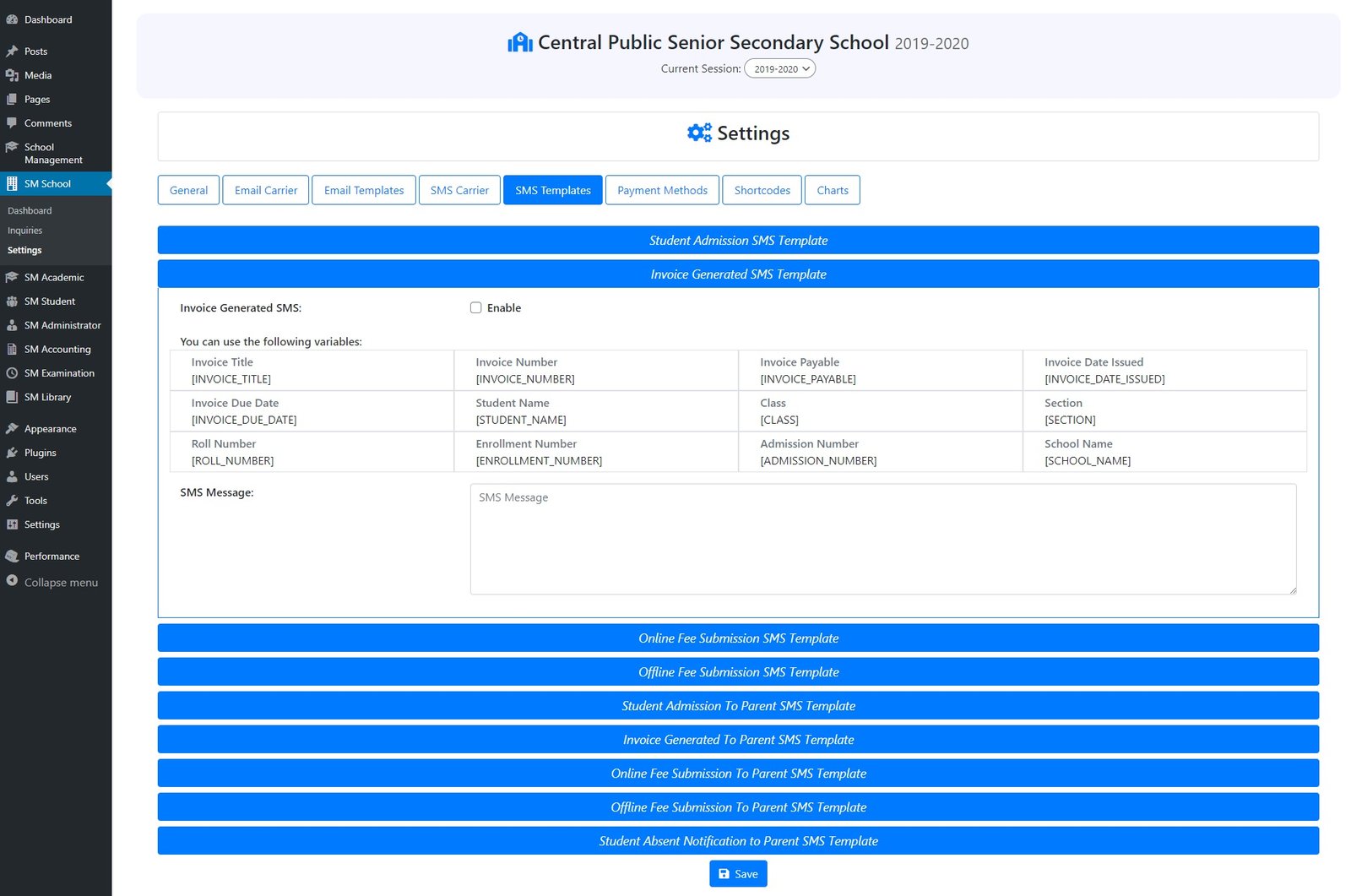Expand Student Absent Notification to Parent SMS Template

click(738, 840)
